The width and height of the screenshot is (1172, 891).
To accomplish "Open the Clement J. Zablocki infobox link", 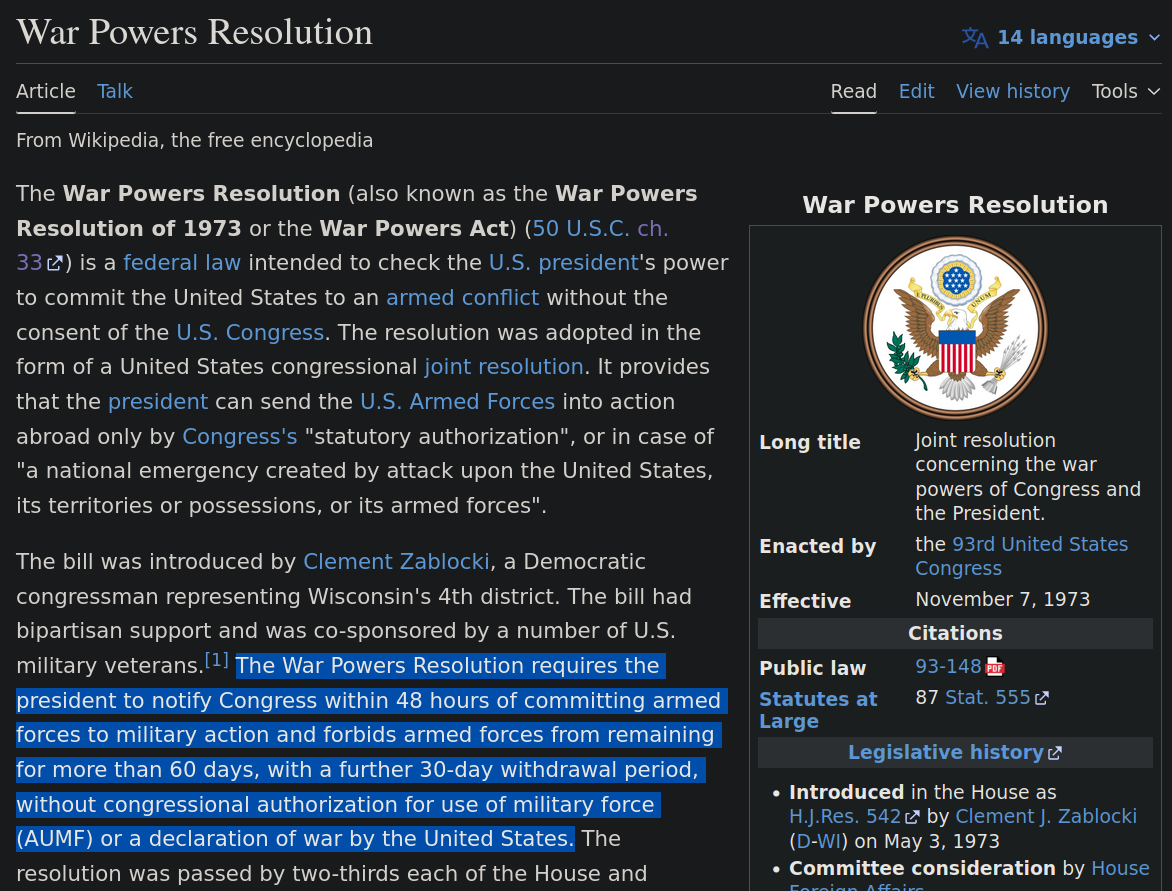I will pyautogui.click(x=1046, y=816).
